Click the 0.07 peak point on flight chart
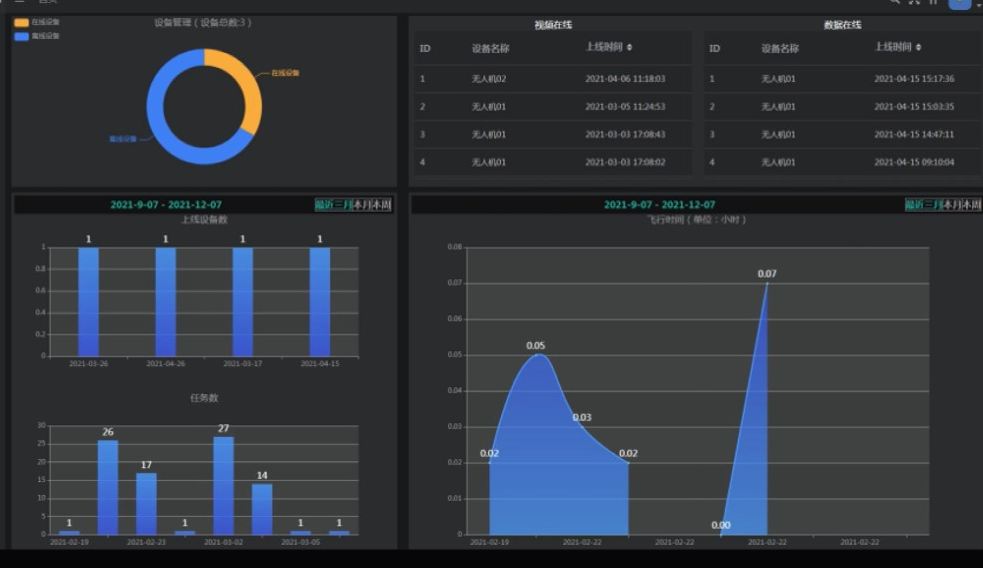983x568 pixels. coord(767,284)
